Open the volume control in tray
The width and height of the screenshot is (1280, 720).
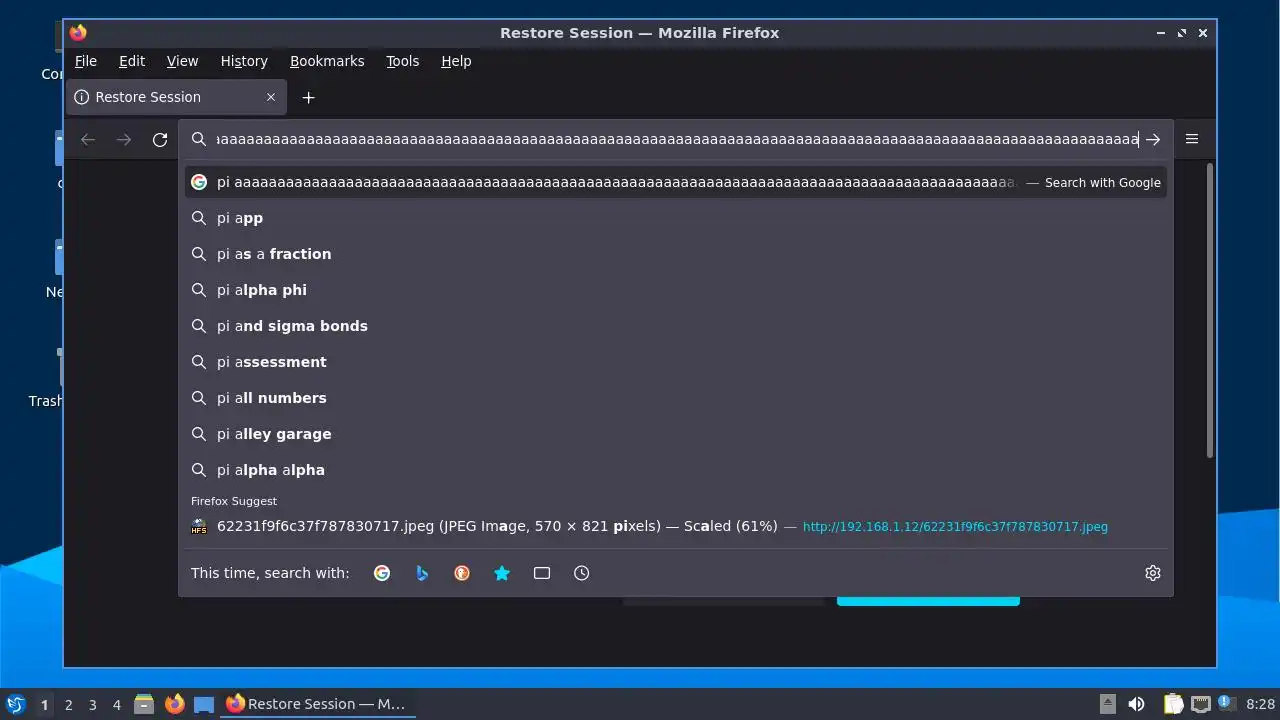click(1136, 704)
